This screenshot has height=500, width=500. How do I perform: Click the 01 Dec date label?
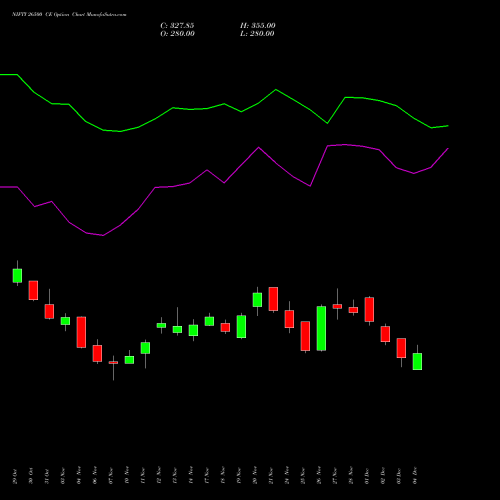pos(367,476)
